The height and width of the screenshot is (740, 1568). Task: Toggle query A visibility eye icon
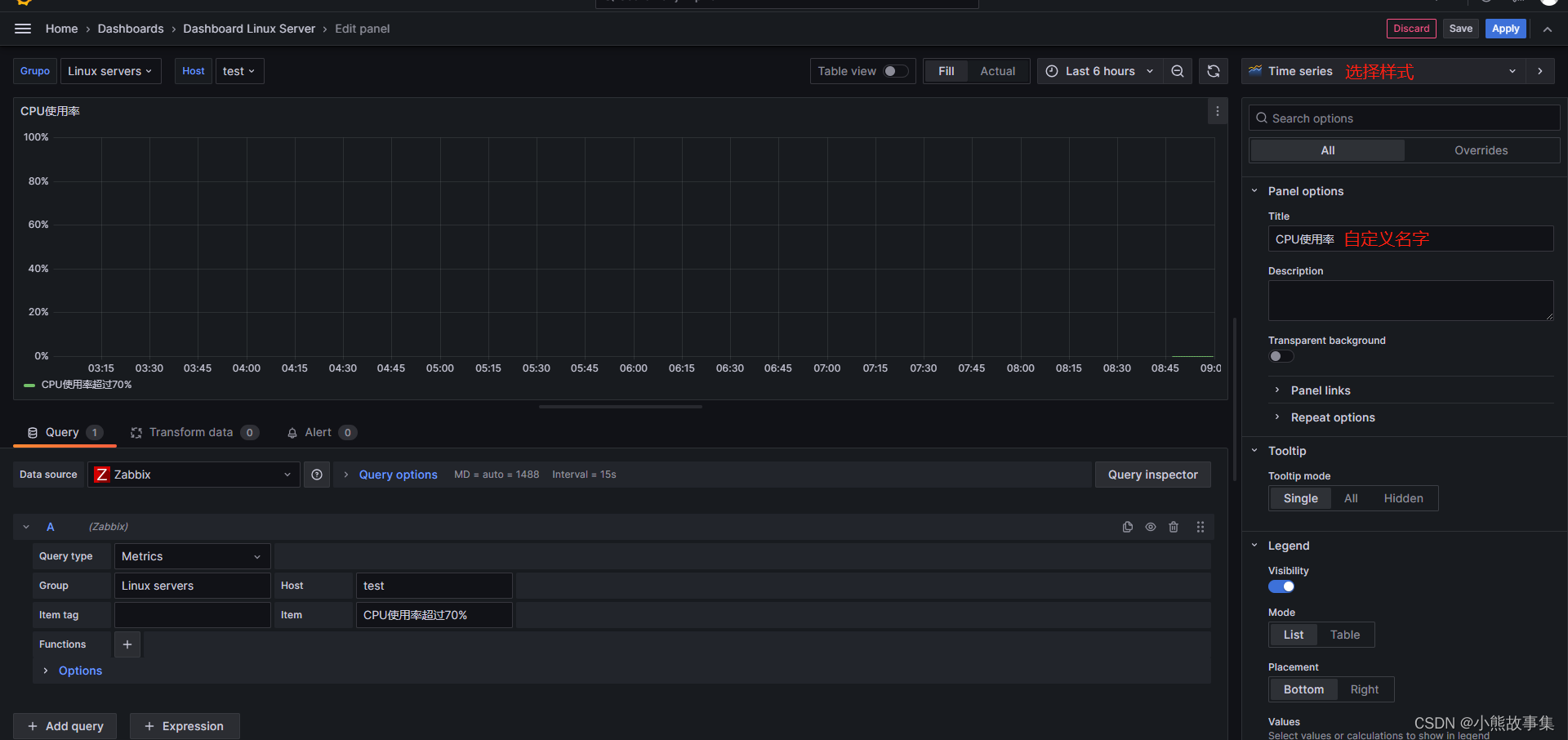click(x=1151, y=527)
